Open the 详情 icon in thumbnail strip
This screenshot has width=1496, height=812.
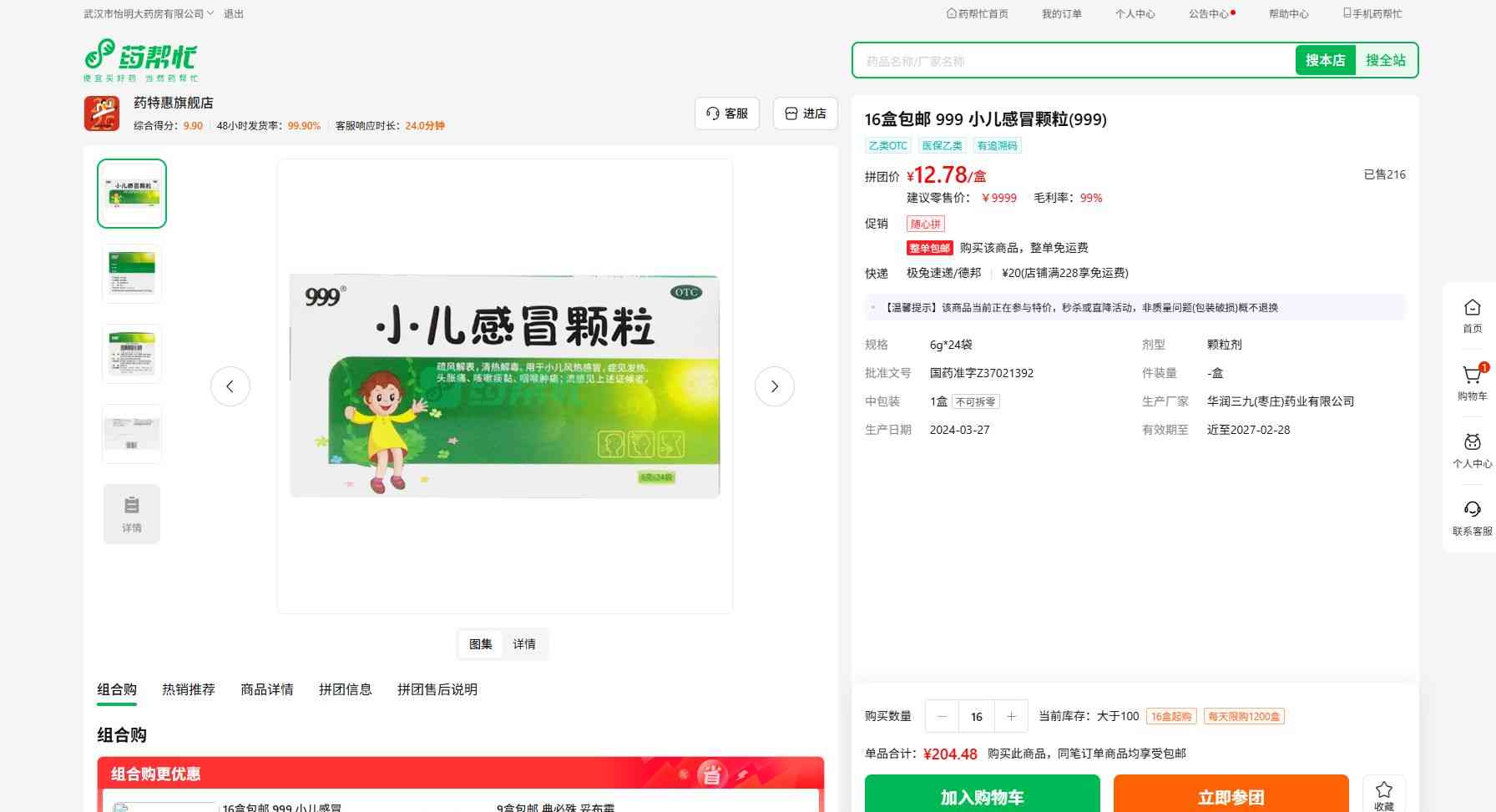(x=132, y=514)
